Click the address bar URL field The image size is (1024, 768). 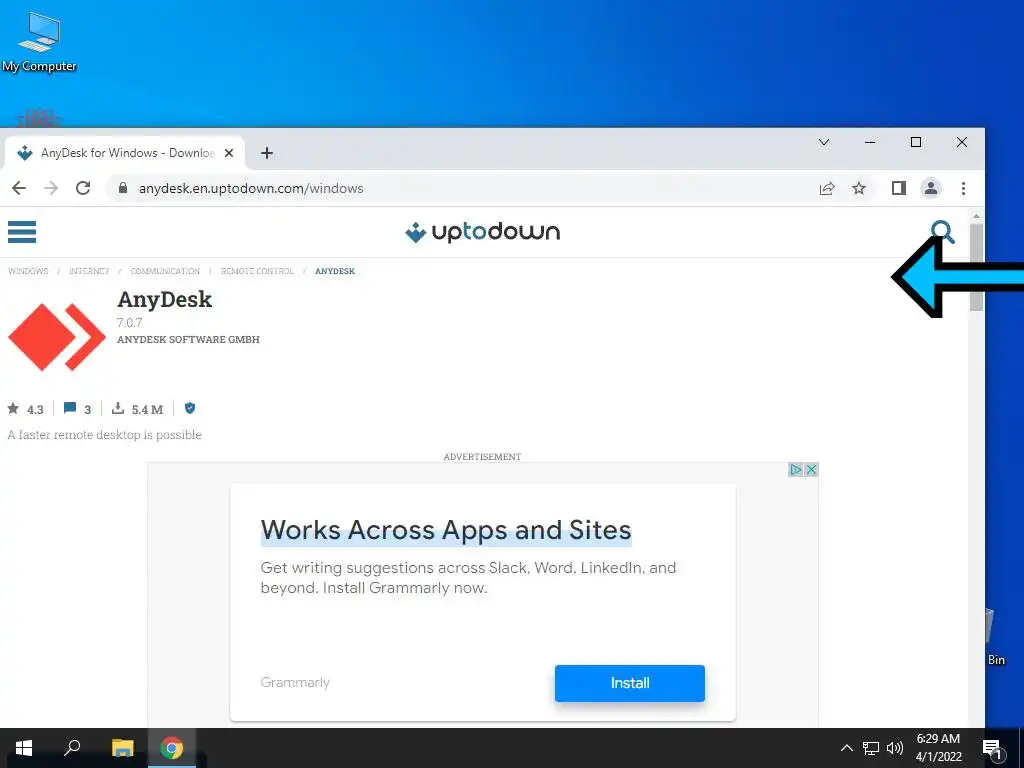457,188
